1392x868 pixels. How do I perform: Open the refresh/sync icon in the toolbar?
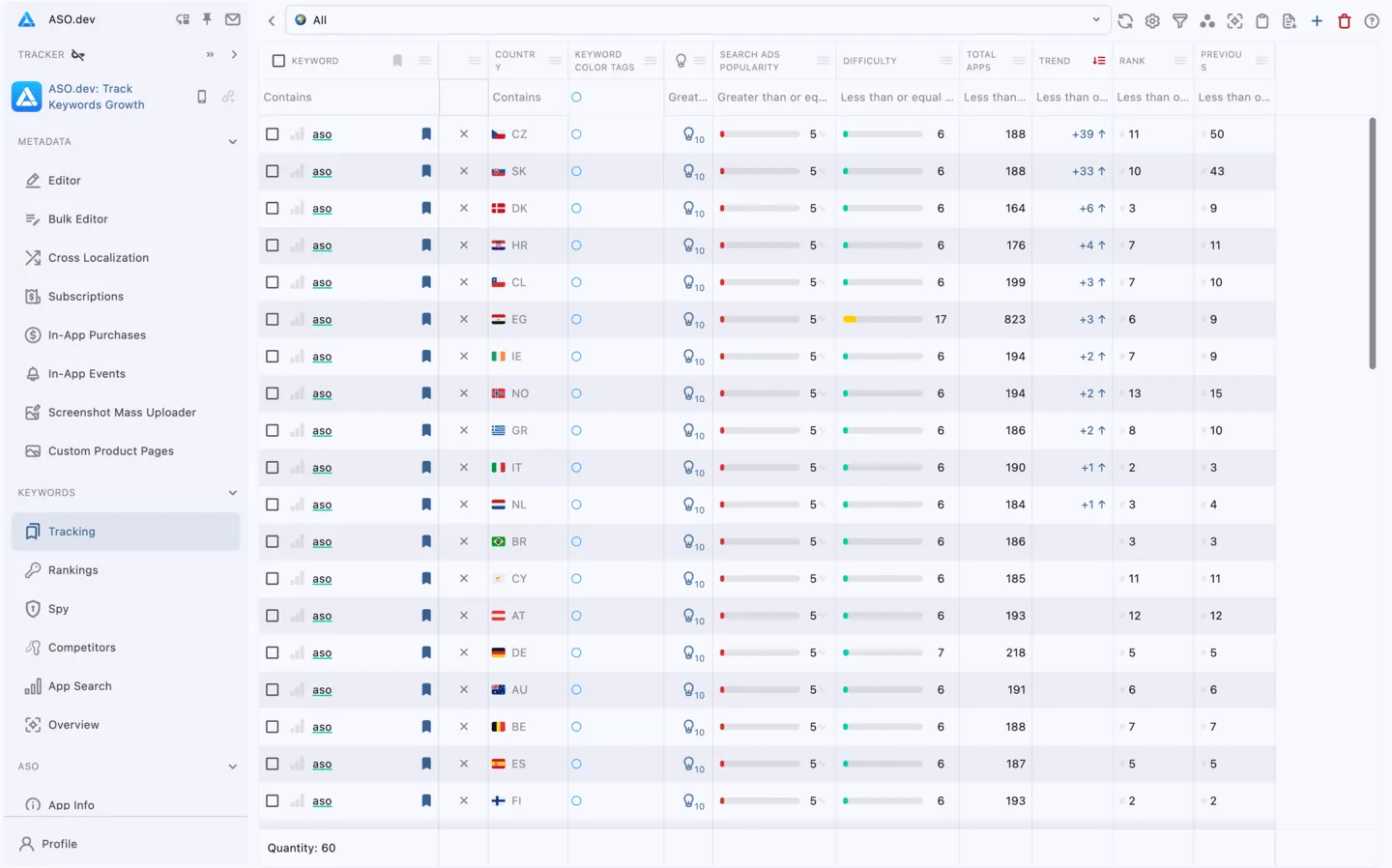pos(1124,19)
